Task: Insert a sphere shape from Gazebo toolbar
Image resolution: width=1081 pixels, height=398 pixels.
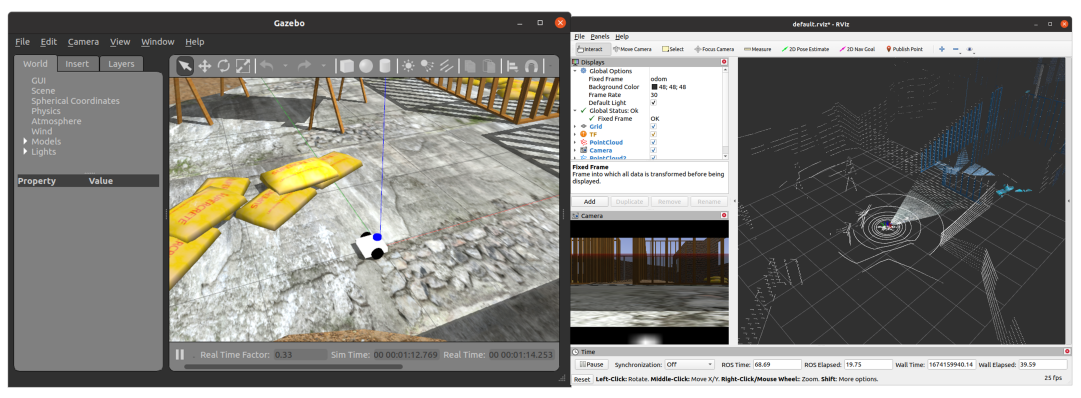Action: [x=366, y=66]
